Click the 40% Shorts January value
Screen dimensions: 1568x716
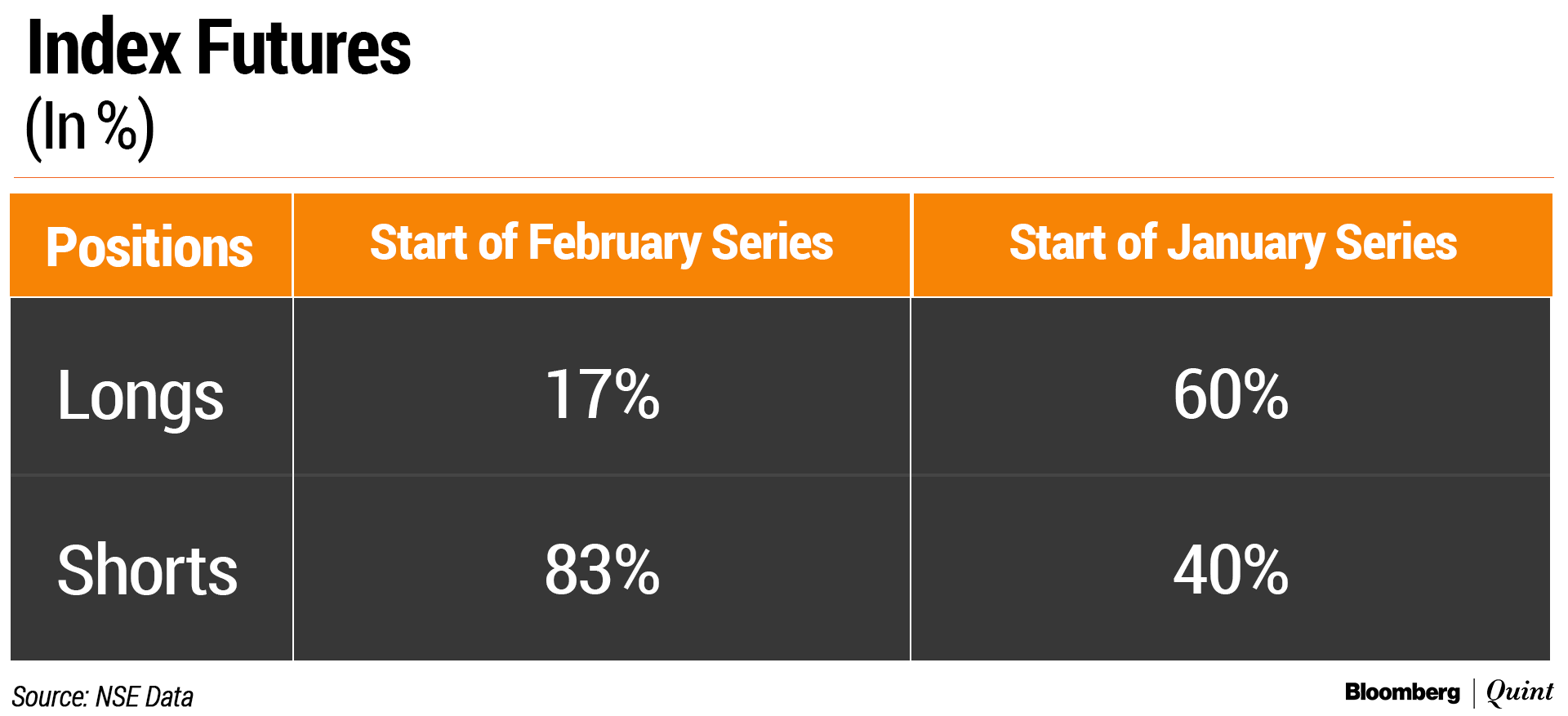pos(1231,570)
